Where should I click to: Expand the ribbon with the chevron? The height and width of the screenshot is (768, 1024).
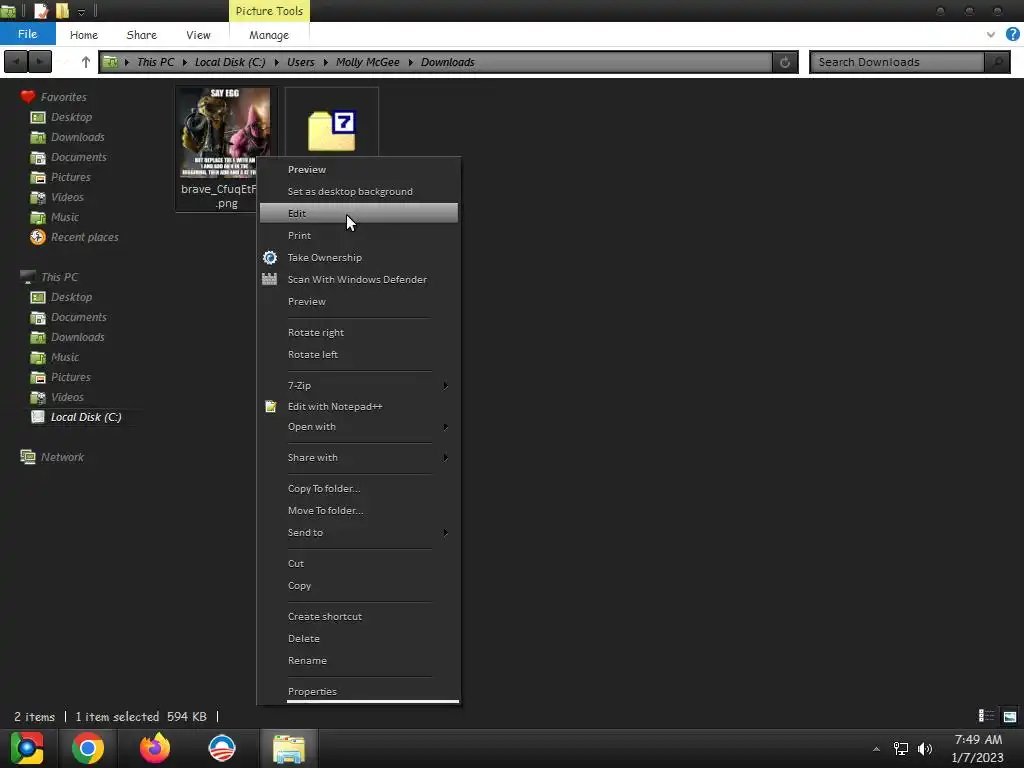click(991, 35)
